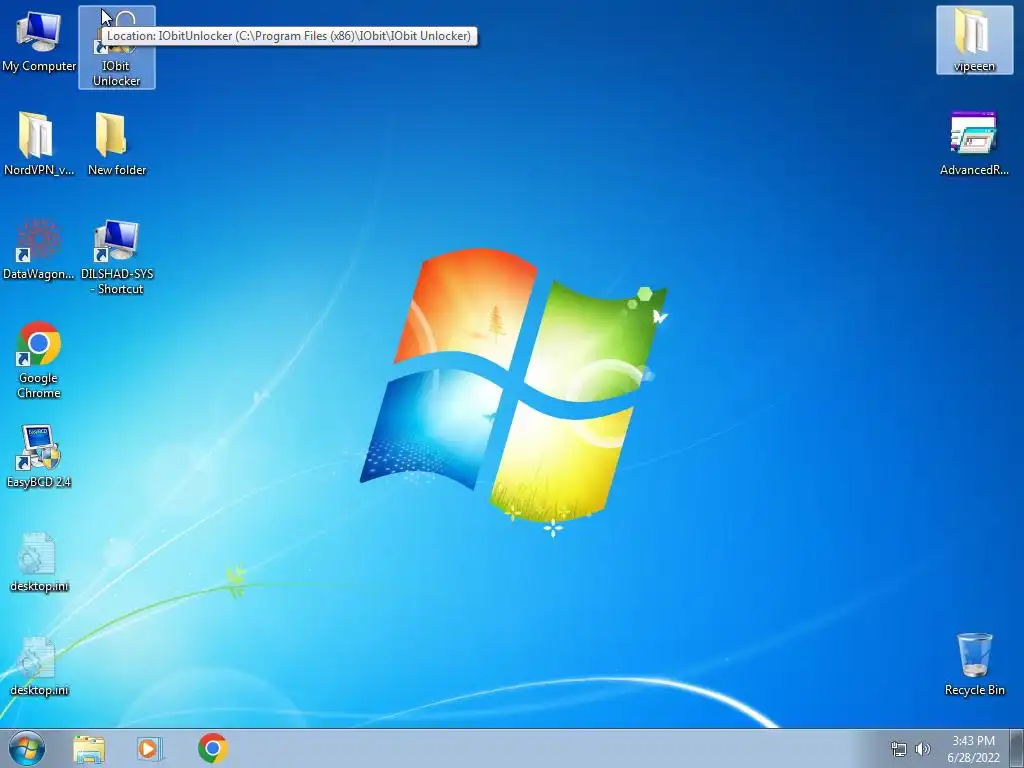1024x768 pixels.
Task: Launch Windows Media Player from taskbar
Action: click(x=149, y=749)
